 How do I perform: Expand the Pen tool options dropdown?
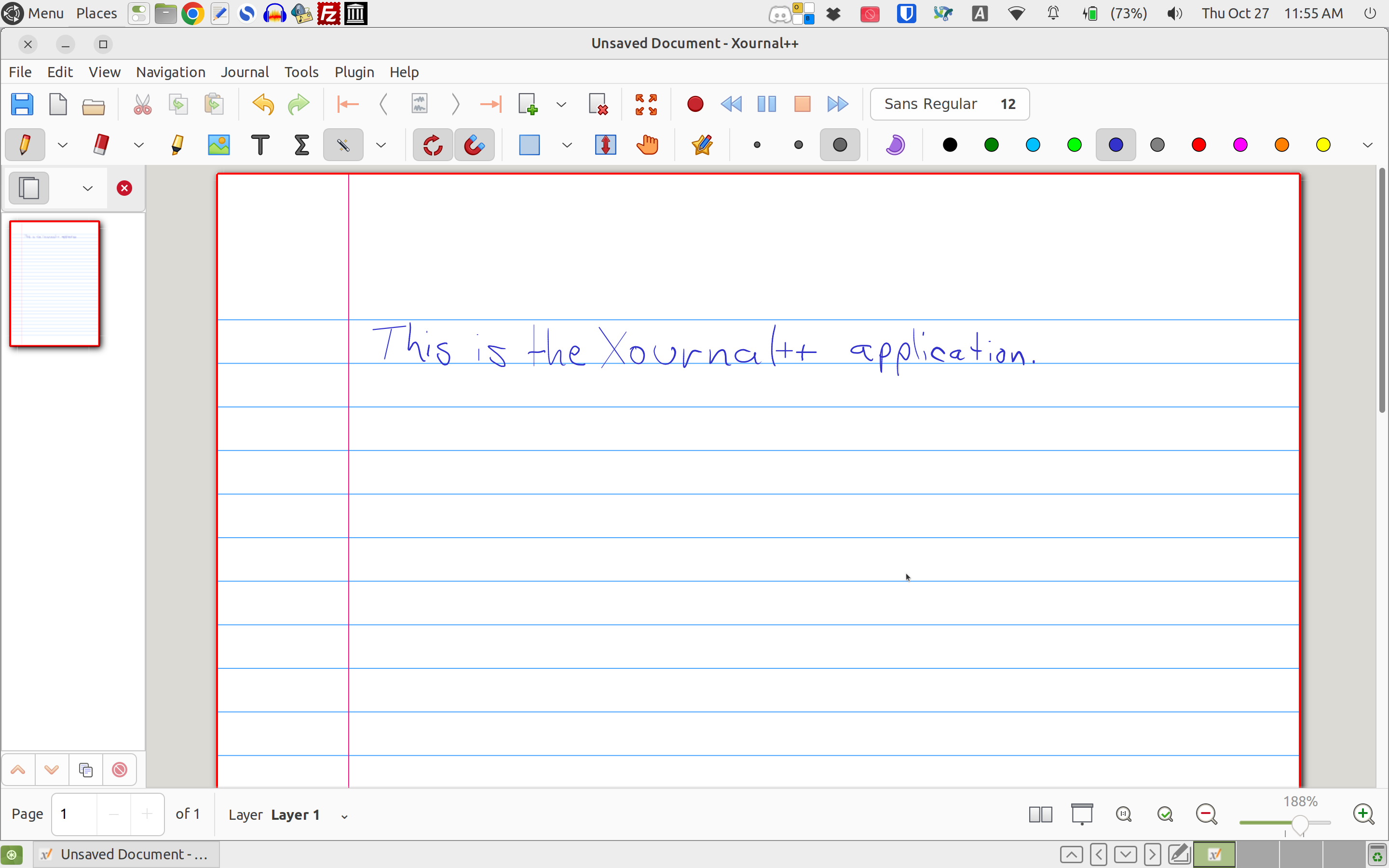pos(63,145)
